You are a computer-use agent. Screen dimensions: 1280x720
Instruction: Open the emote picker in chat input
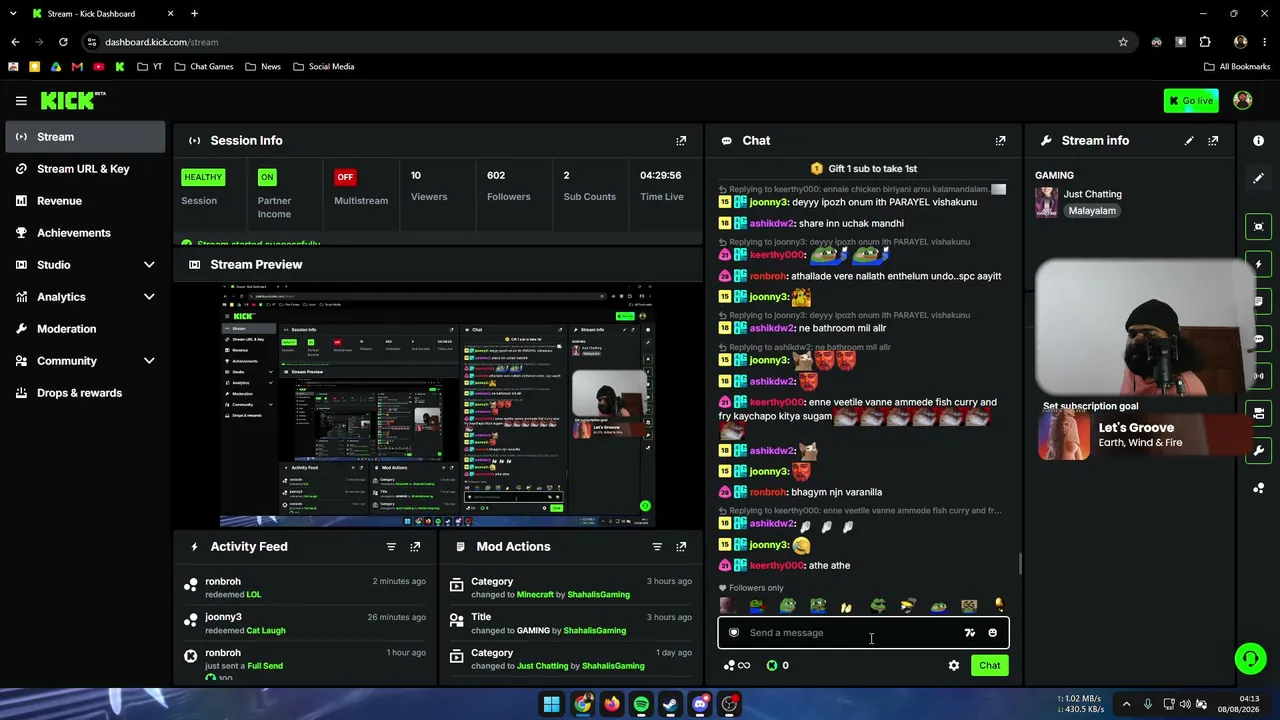[992, 633]
